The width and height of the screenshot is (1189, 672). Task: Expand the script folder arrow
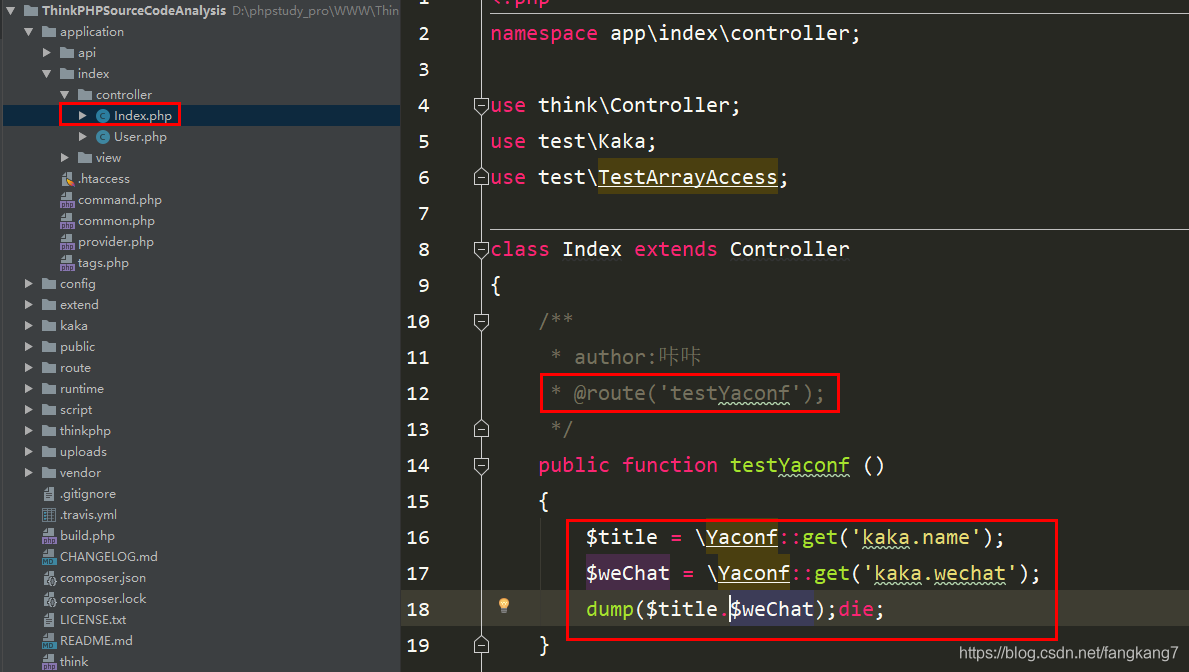click(x=29, y=410)
